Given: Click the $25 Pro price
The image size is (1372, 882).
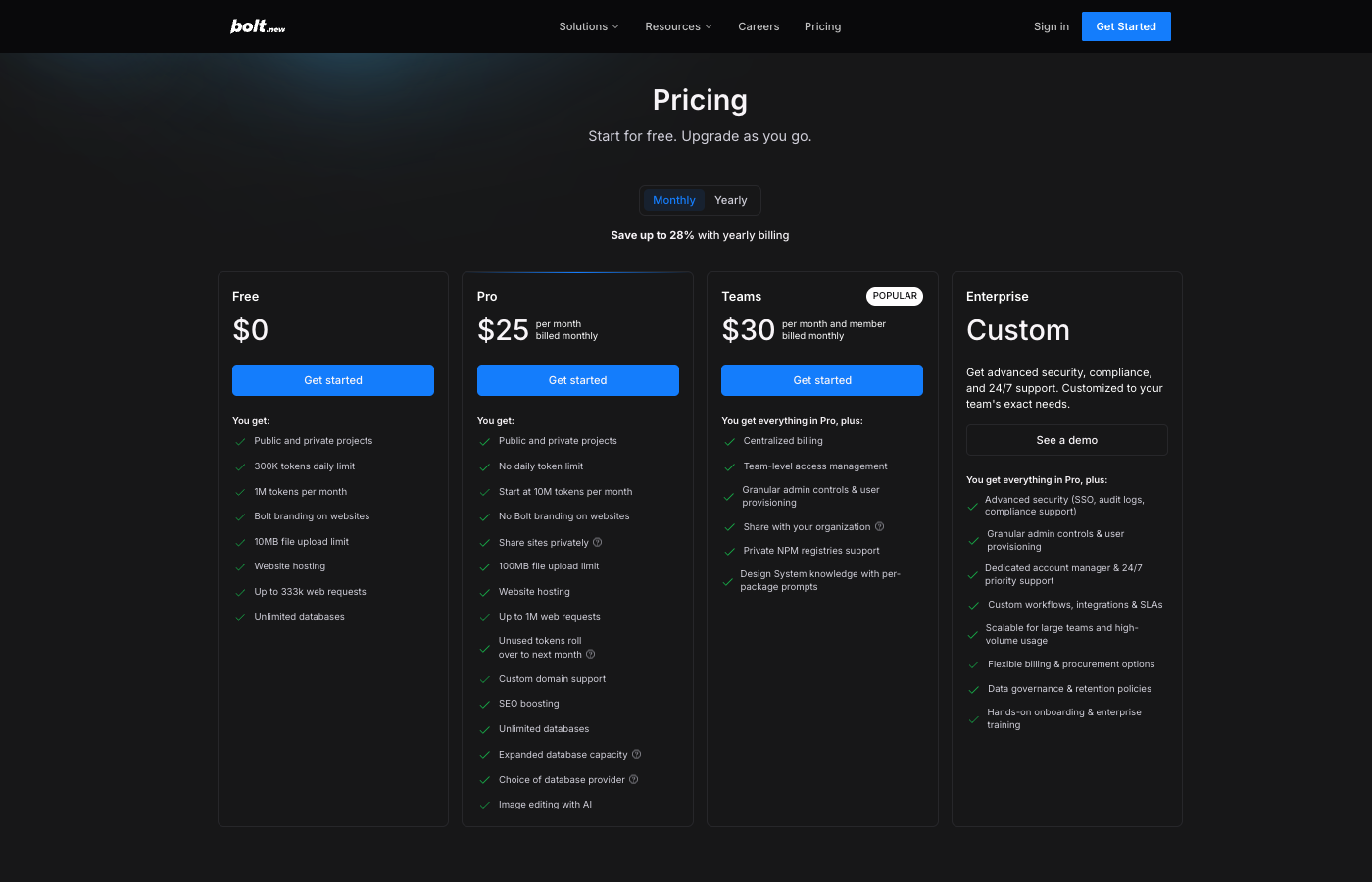Looking at the screenshot, I should coord(503,330).
